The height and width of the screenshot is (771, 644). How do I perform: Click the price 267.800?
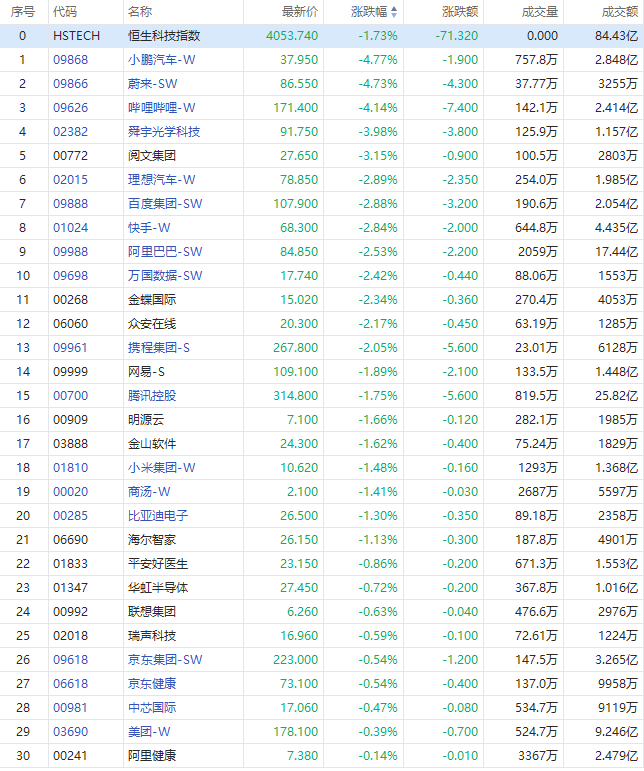pyautogui.click(x=295, y=348)
